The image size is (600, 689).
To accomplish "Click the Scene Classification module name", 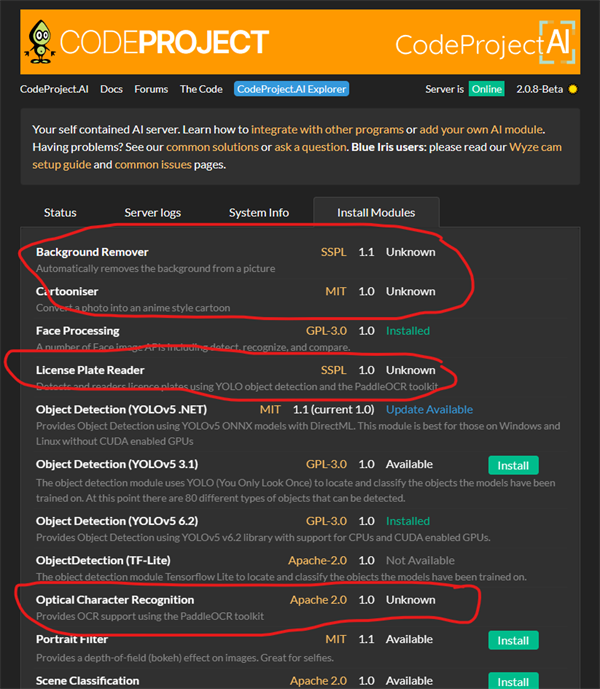I will click(x=87, y=681).
